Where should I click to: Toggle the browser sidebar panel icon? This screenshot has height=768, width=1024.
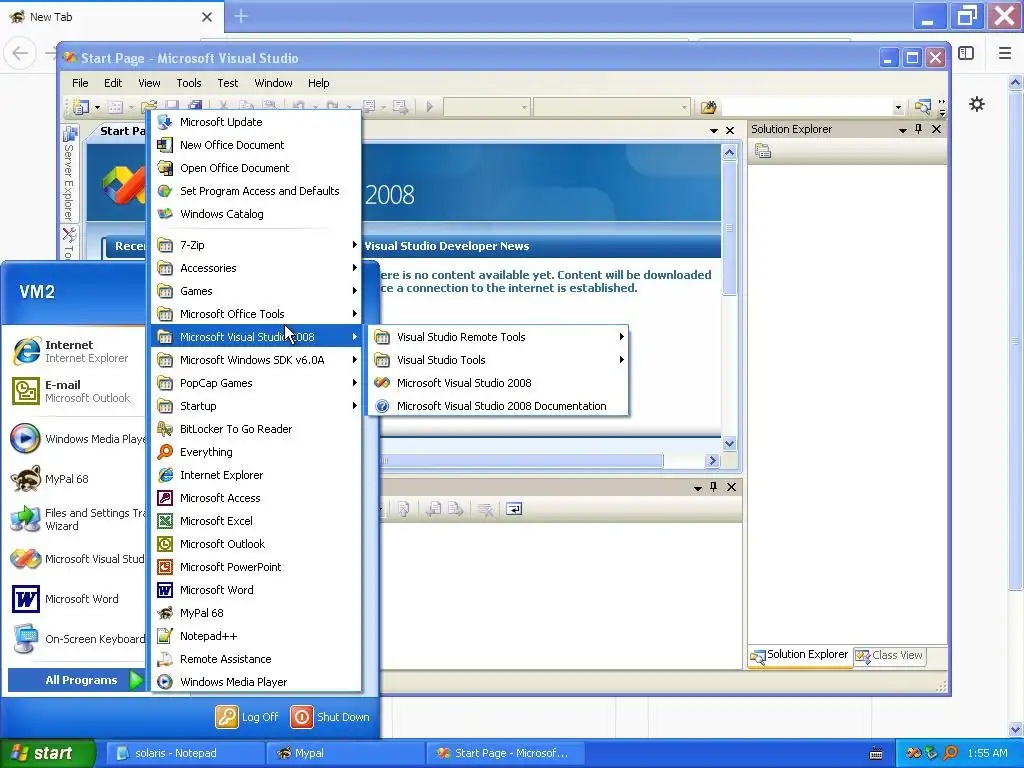point(966,54)
